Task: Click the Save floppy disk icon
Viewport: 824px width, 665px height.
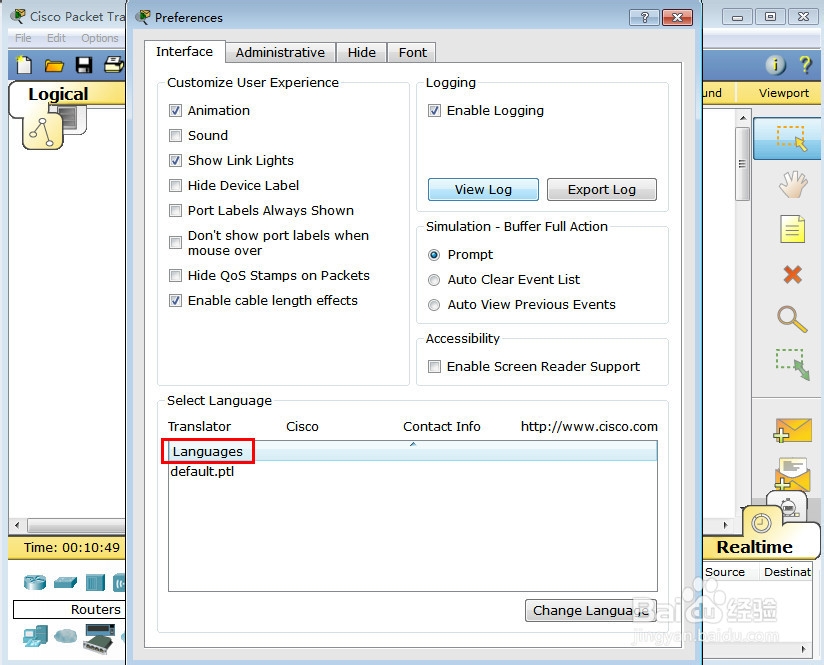Action: tap(84, 65)
